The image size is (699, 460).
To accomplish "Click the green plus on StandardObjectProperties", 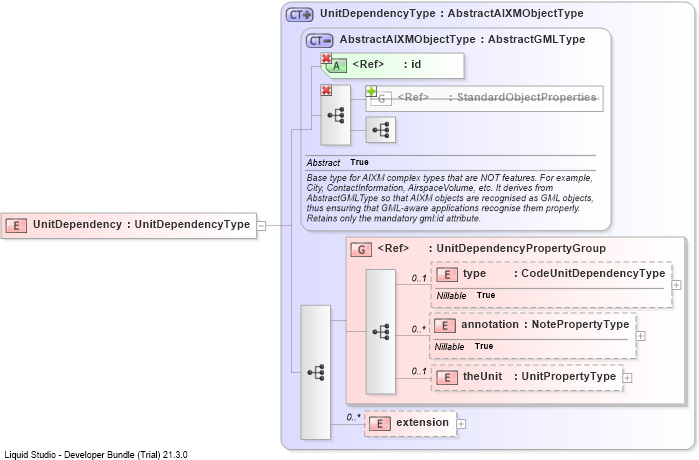I will pos(371,91).
